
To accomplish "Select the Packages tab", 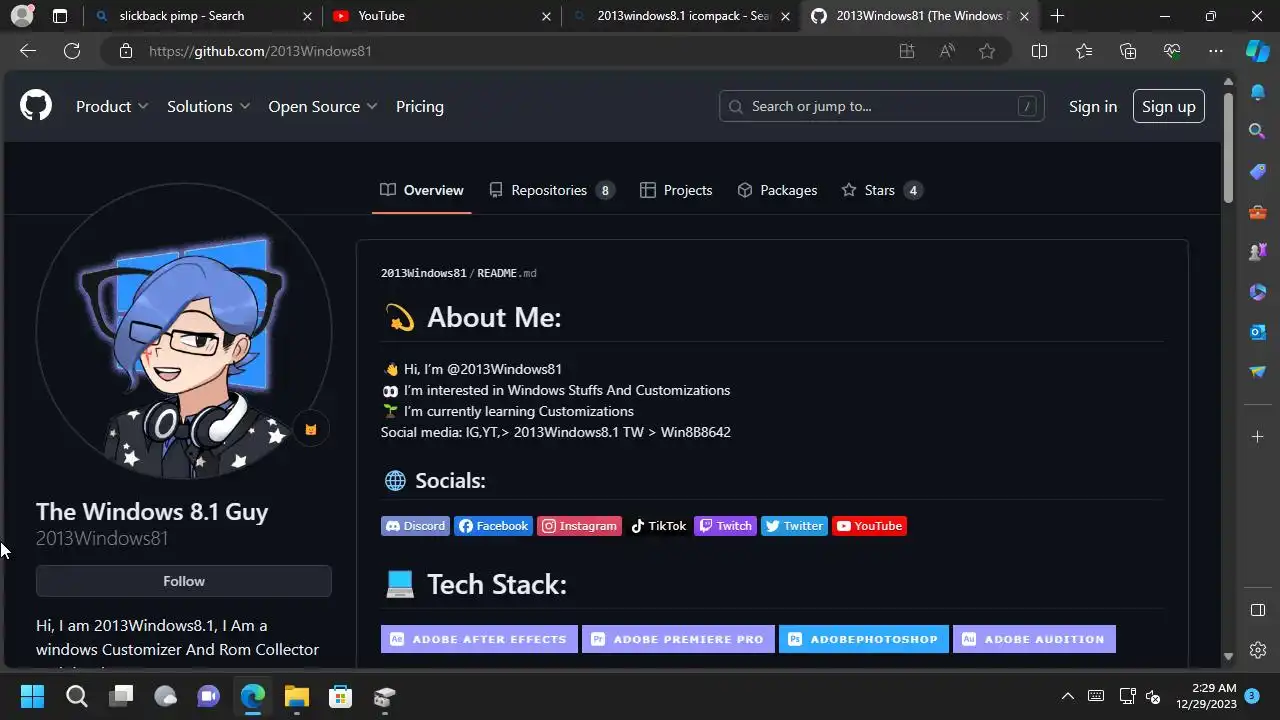I will coord(777,190).
